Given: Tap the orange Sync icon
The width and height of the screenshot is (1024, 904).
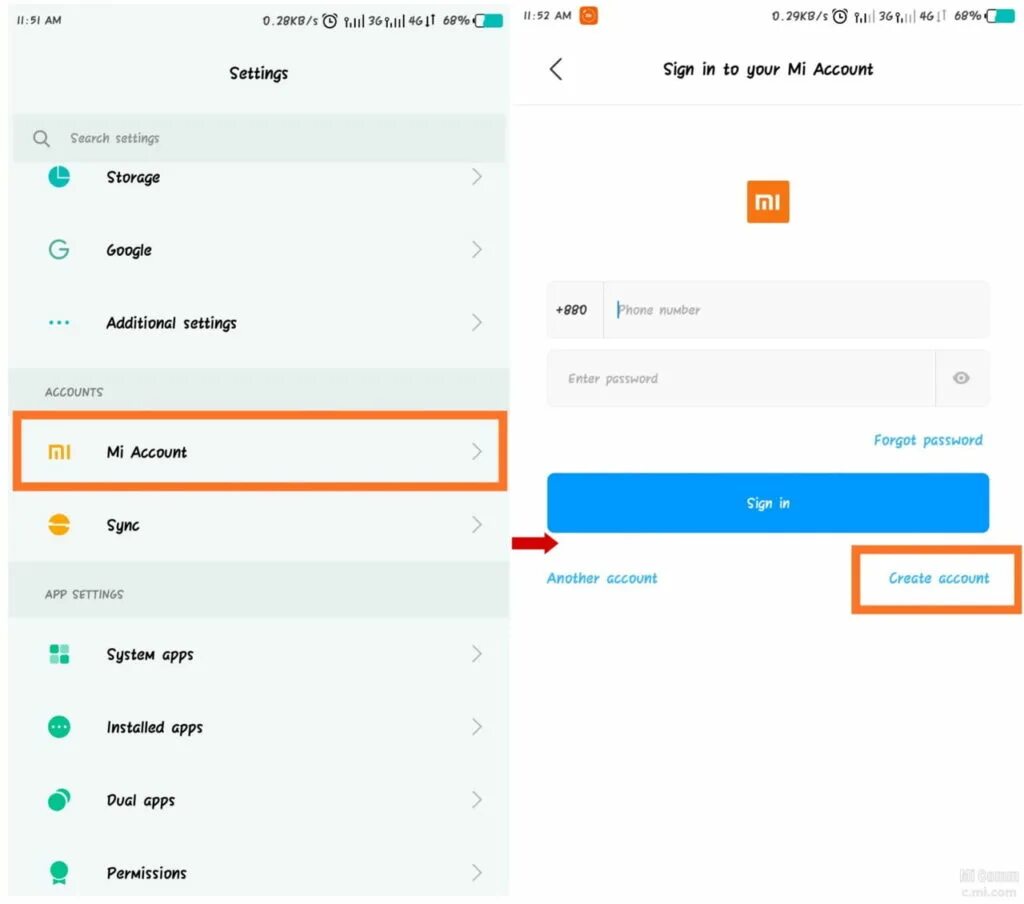Looking at the screenshot, I should pyautogui.click(x=59, y=525).
